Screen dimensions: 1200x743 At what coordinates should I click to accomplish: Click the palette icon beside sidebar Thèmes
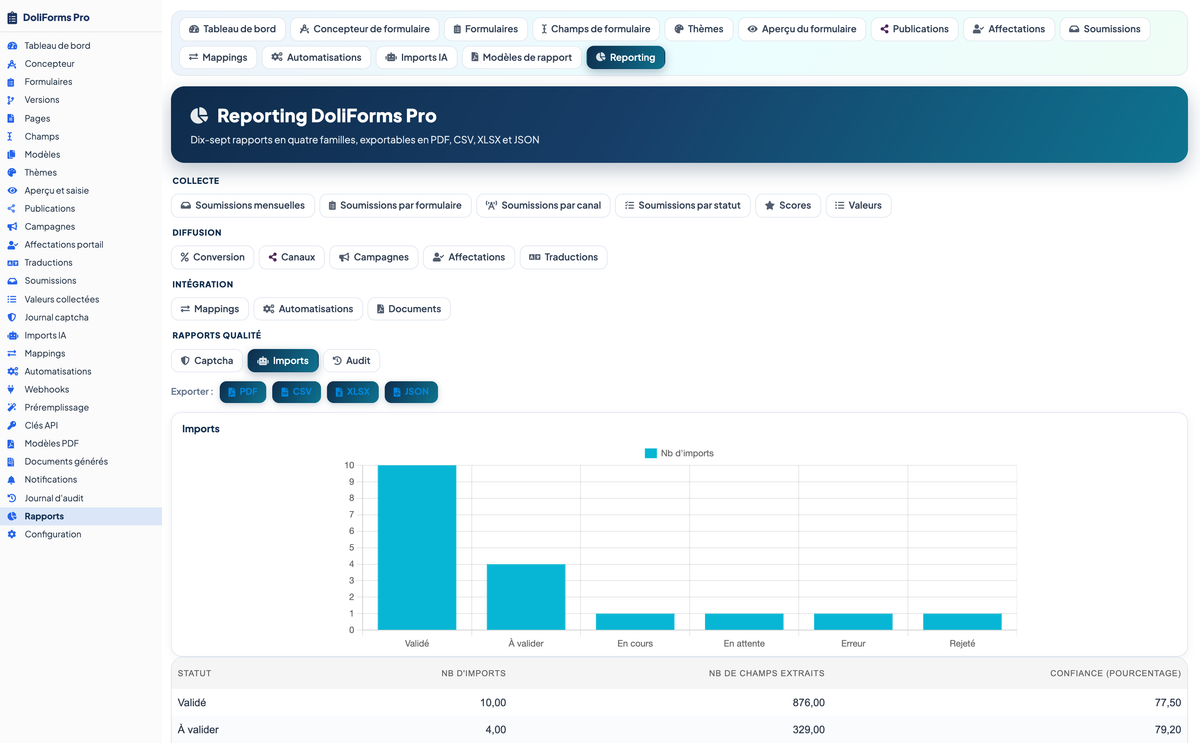point(12,172)
